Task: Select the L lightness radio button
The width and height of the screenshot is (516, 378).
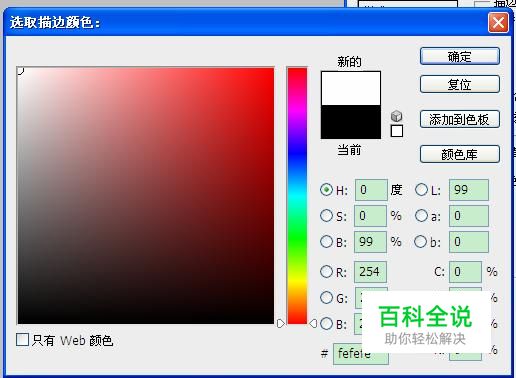Action: point(421,190)
